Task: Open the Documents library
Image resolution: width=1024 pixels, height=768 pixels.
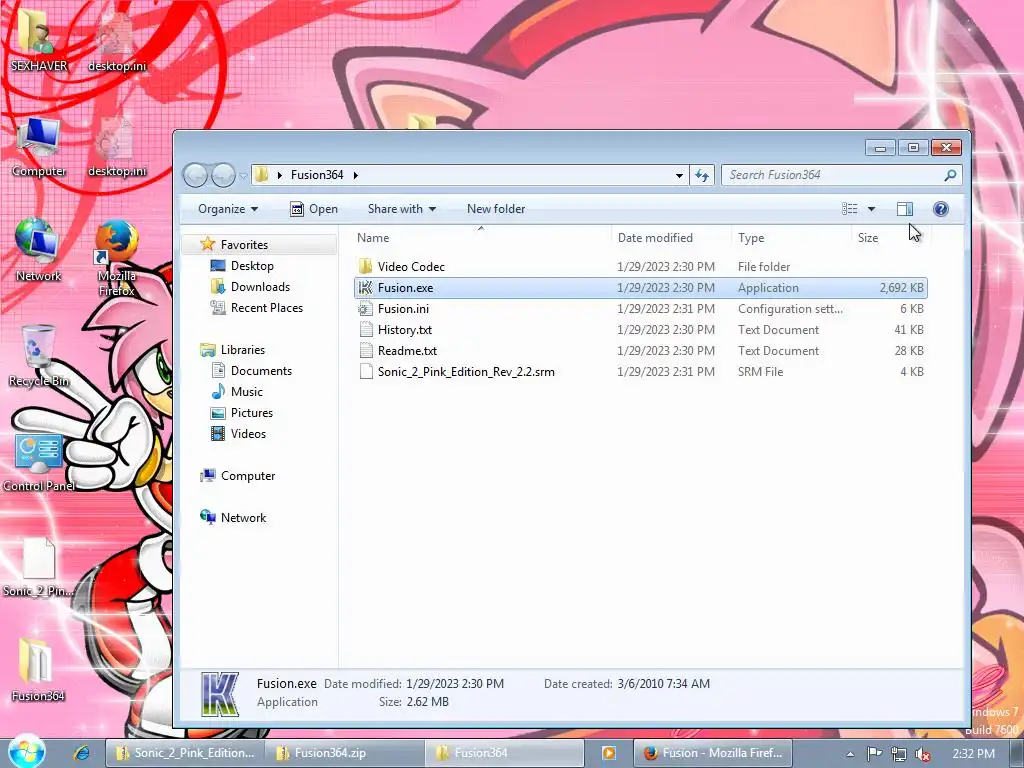Action: click(261, 370)
